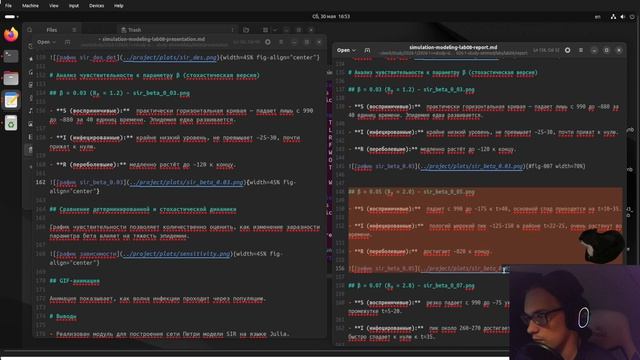
Task: Click 'β = 0.03' heading in presentation editor
Action: tap(120, 93)
